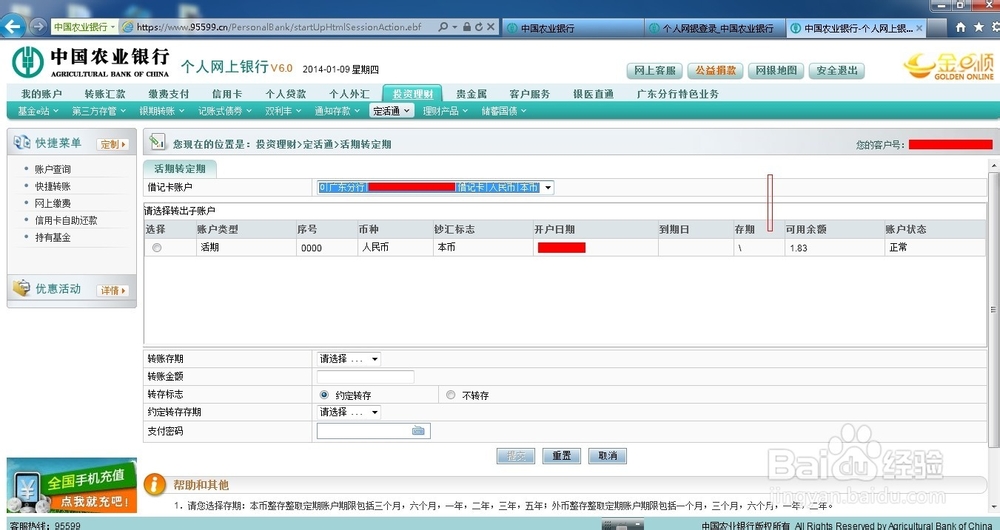Image resolution: width=1000 pixels, height=530 pixels.
Task: Open the 个人外汇 menu
Action: point(349,94)
